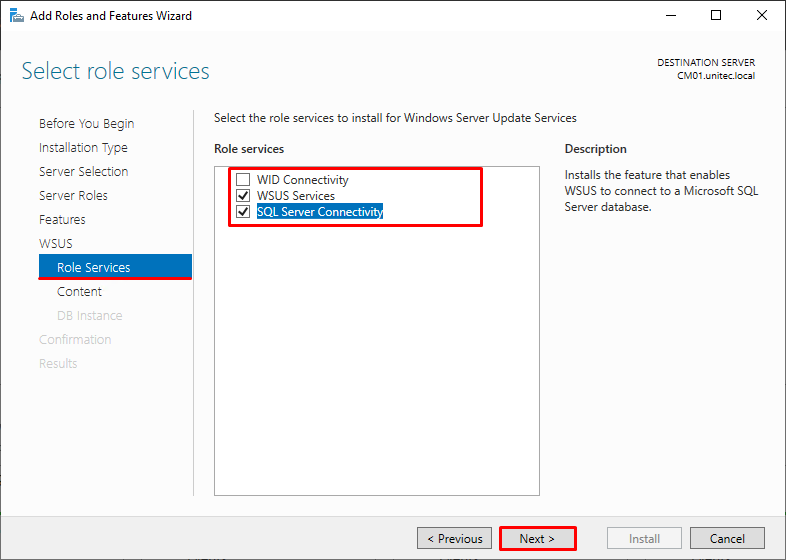Maximize the wizard window
This screenshot has width=786, height=560.
716,16
